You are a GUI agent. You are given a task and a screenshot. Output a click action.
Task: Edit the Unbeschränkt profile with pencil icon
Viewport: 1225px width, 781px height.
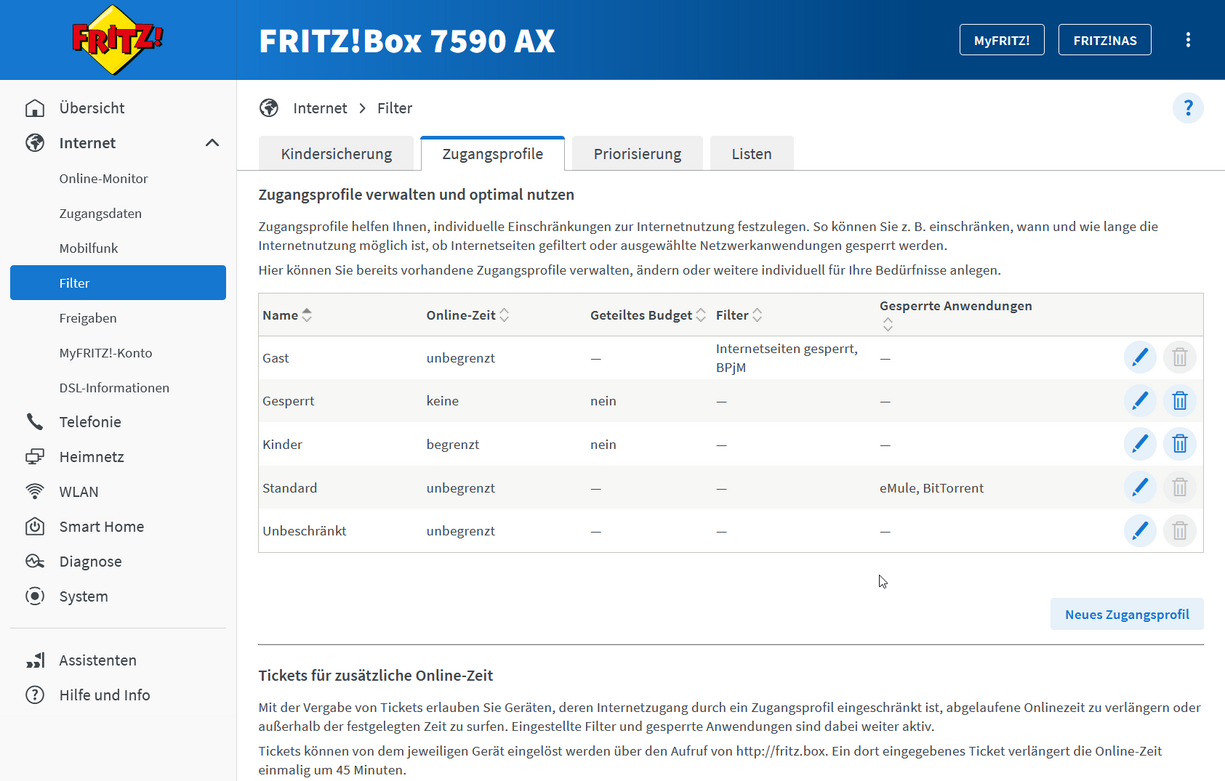tap(1140, 531)
